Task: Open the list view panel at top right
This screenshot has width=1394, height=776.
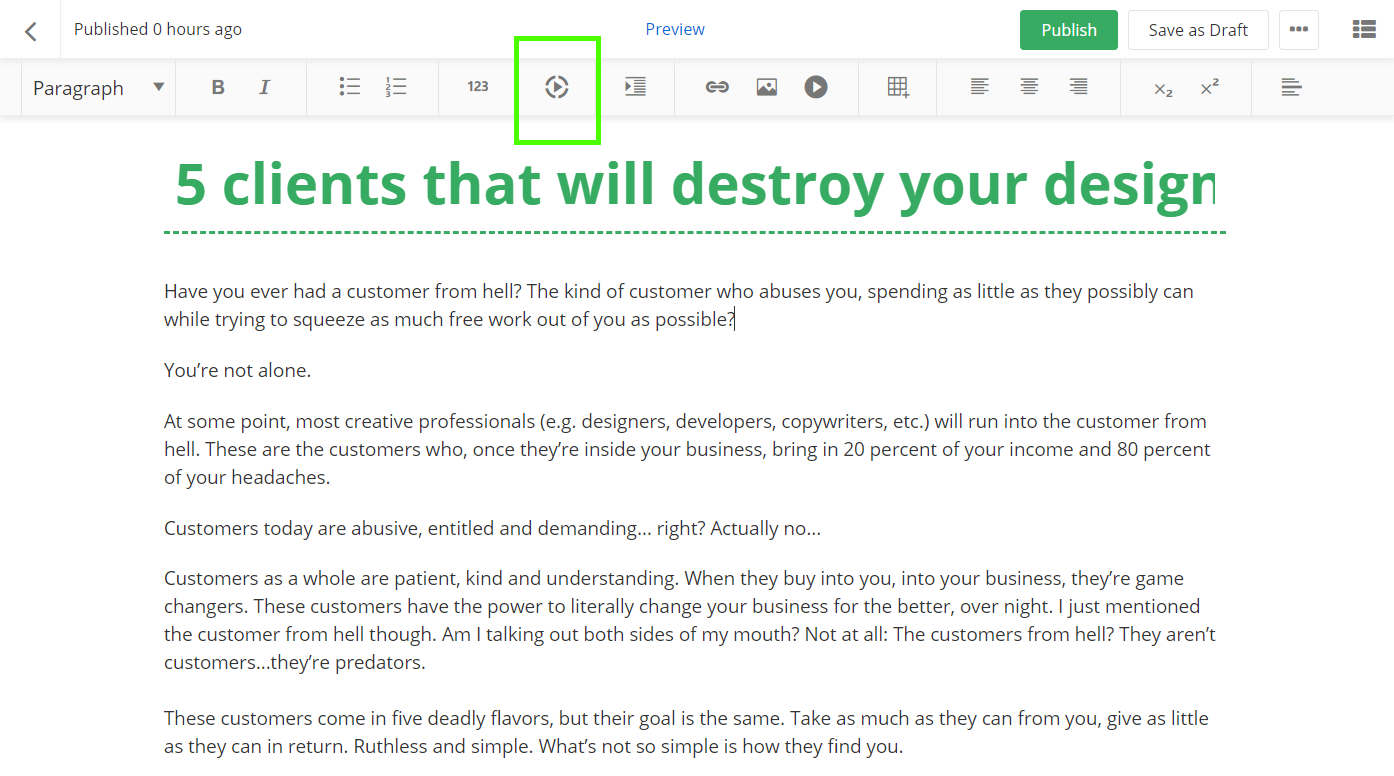Action: 1364,30
